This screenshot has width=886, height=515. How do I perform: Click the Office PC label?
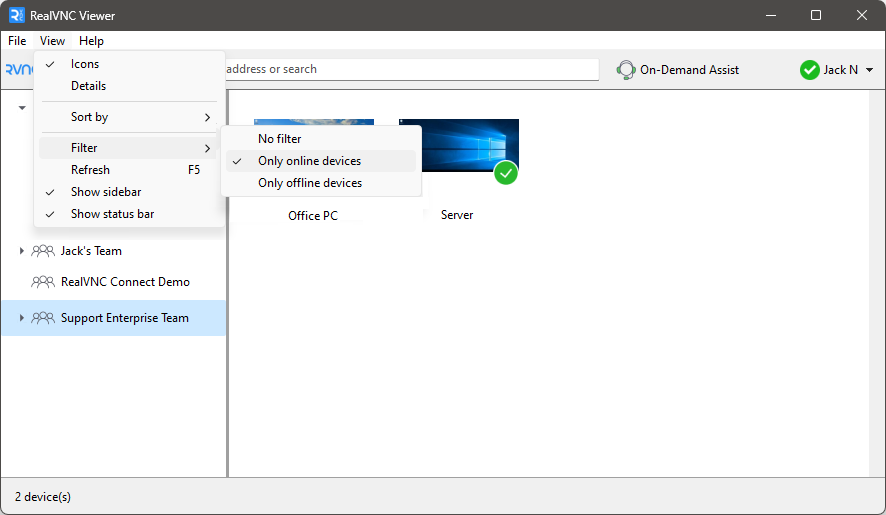point(313,216)
